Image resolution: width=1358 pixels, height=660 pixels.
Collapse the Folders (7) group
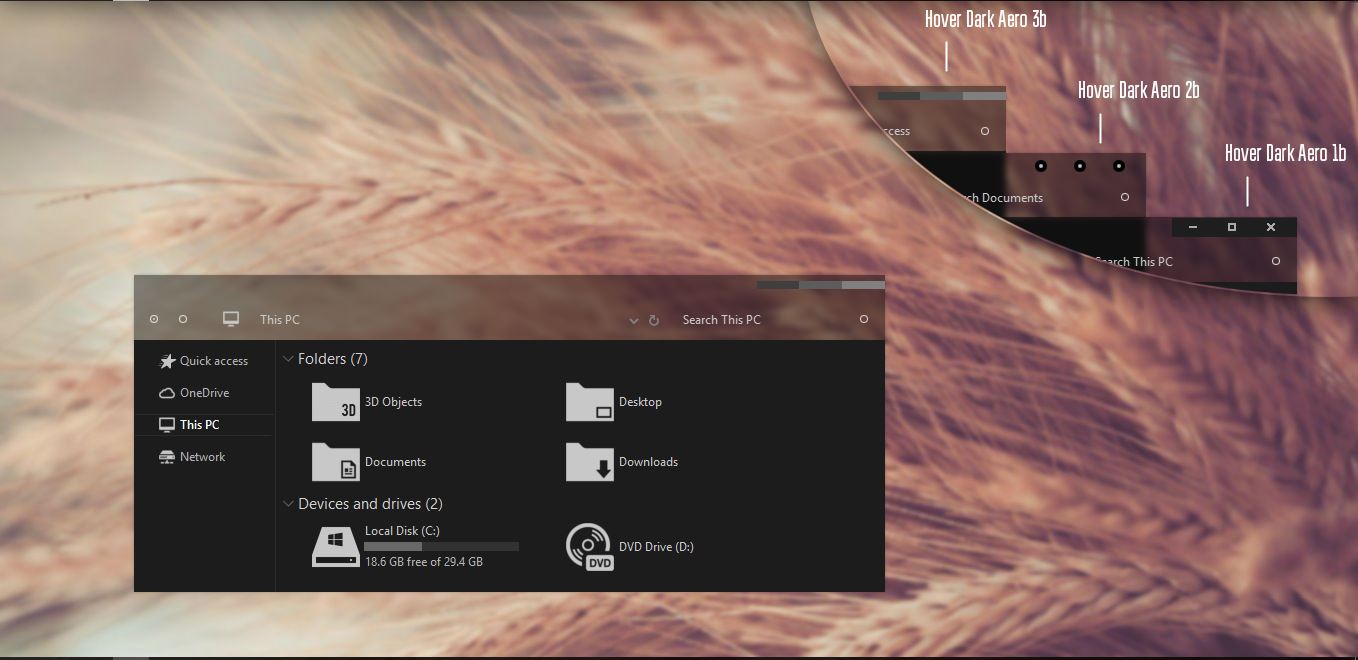(289, 359)
